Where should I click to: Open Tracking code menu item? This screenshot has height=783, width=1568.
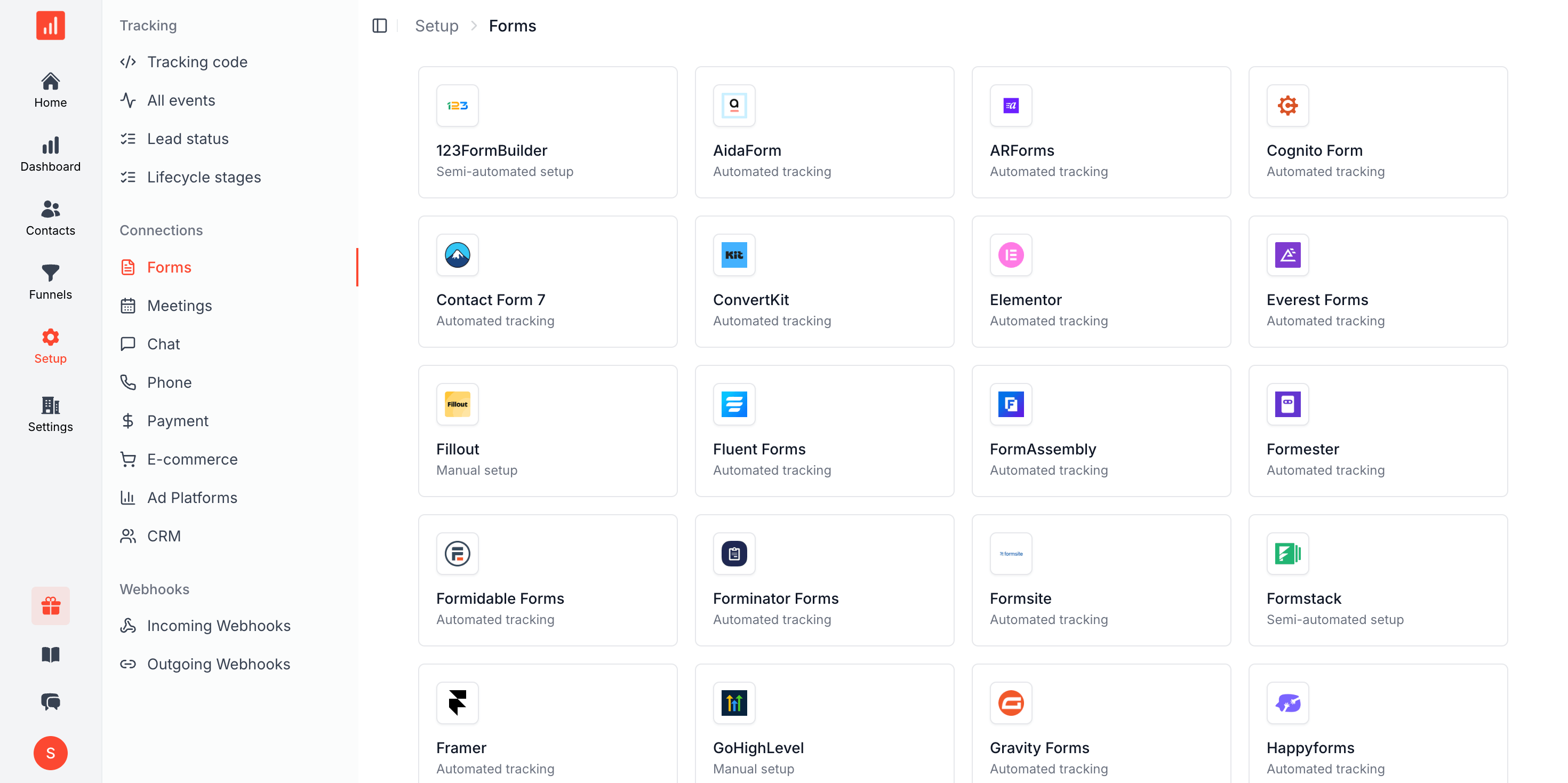pyautogui.click(x=230, y=62)
